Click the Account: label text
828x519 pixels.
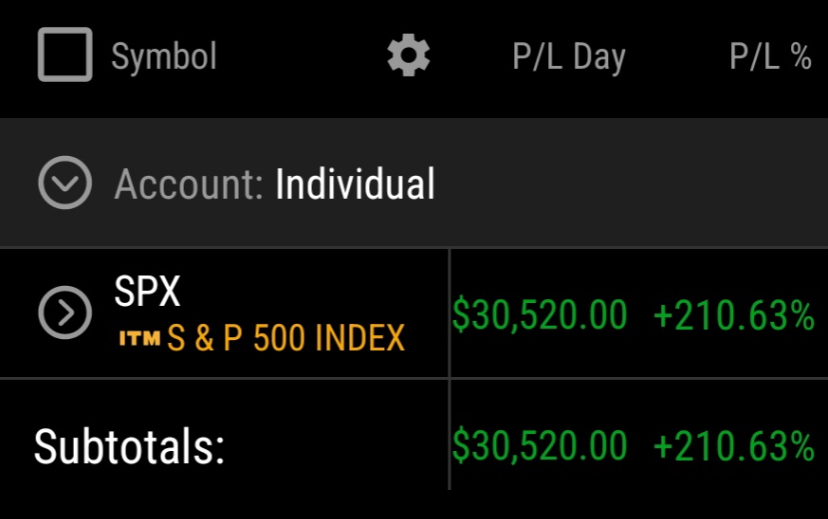pos(189,184)
